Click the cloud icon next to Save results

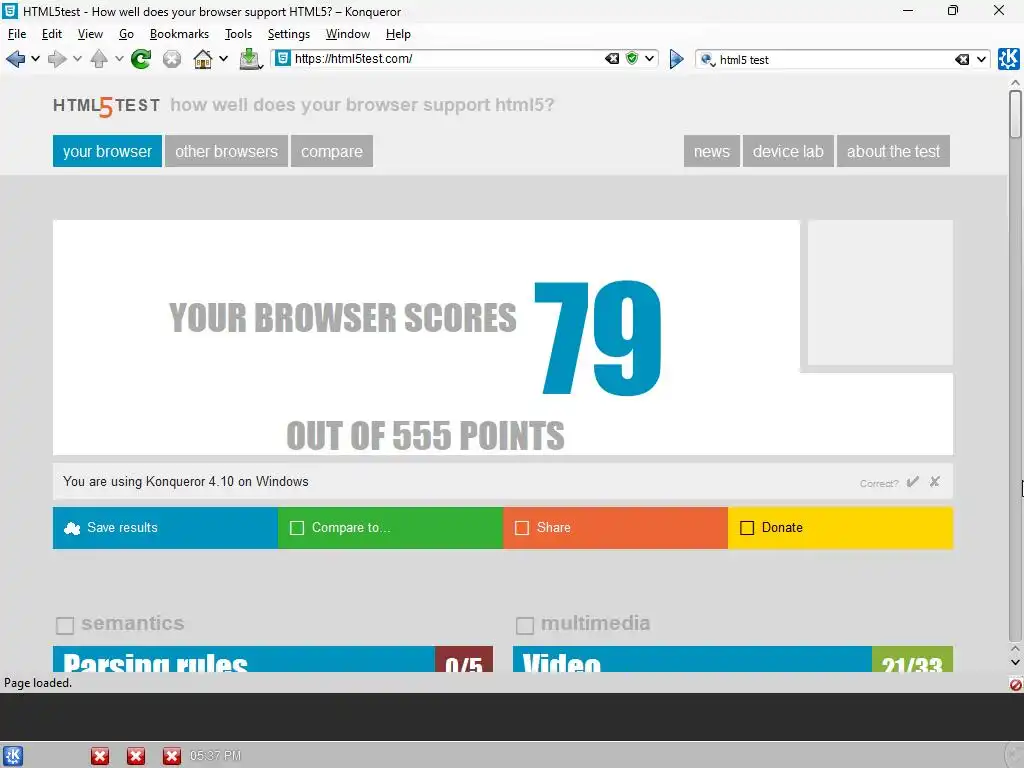72,528
